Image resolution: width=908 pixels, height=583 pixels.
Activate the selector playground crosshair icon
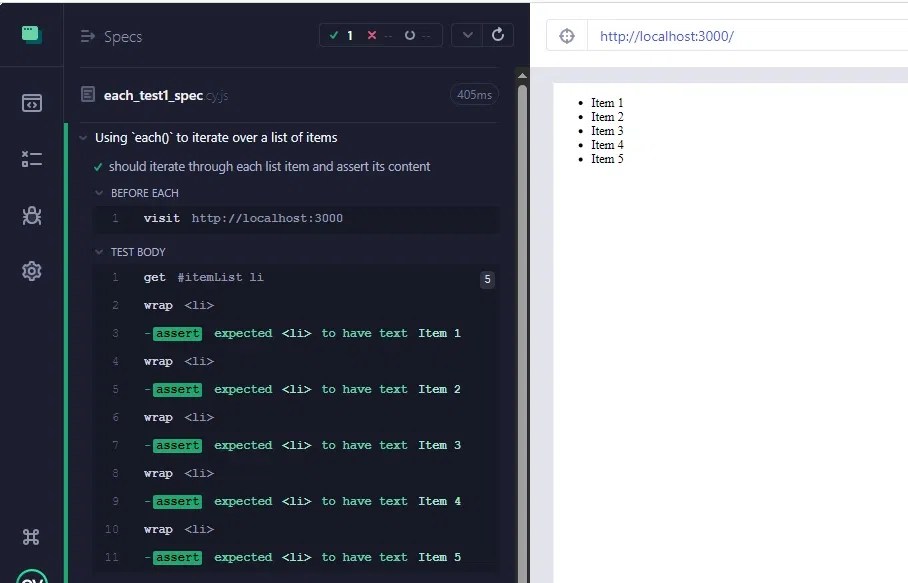pyautogui.click(x=566, y=34)
